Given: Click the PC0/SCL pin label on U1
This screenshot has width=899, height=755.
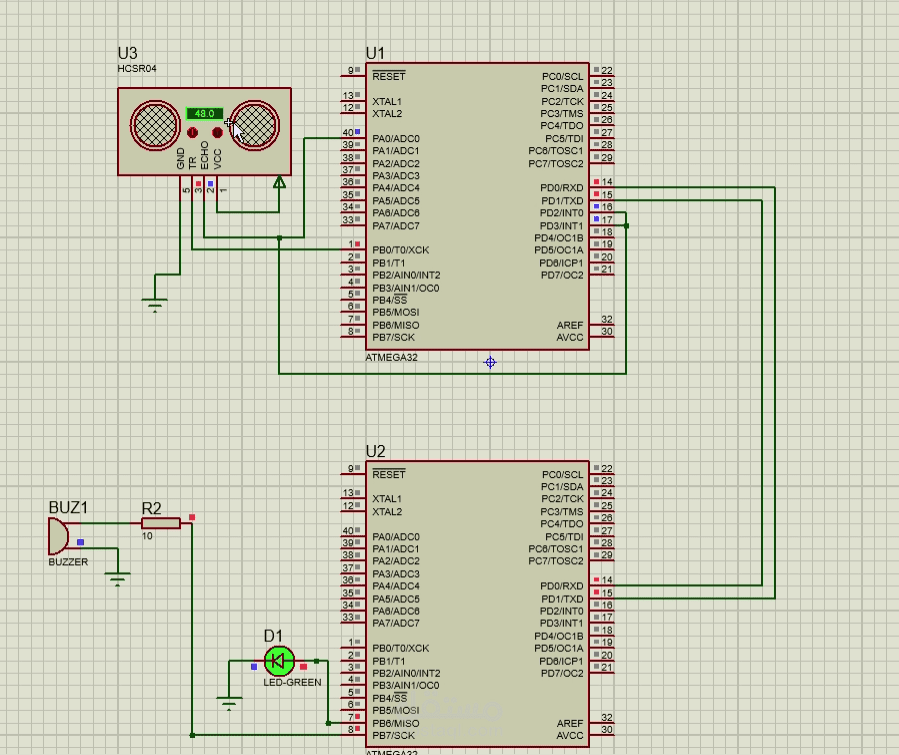Looking at the screenshot, I should coord(562,76).
